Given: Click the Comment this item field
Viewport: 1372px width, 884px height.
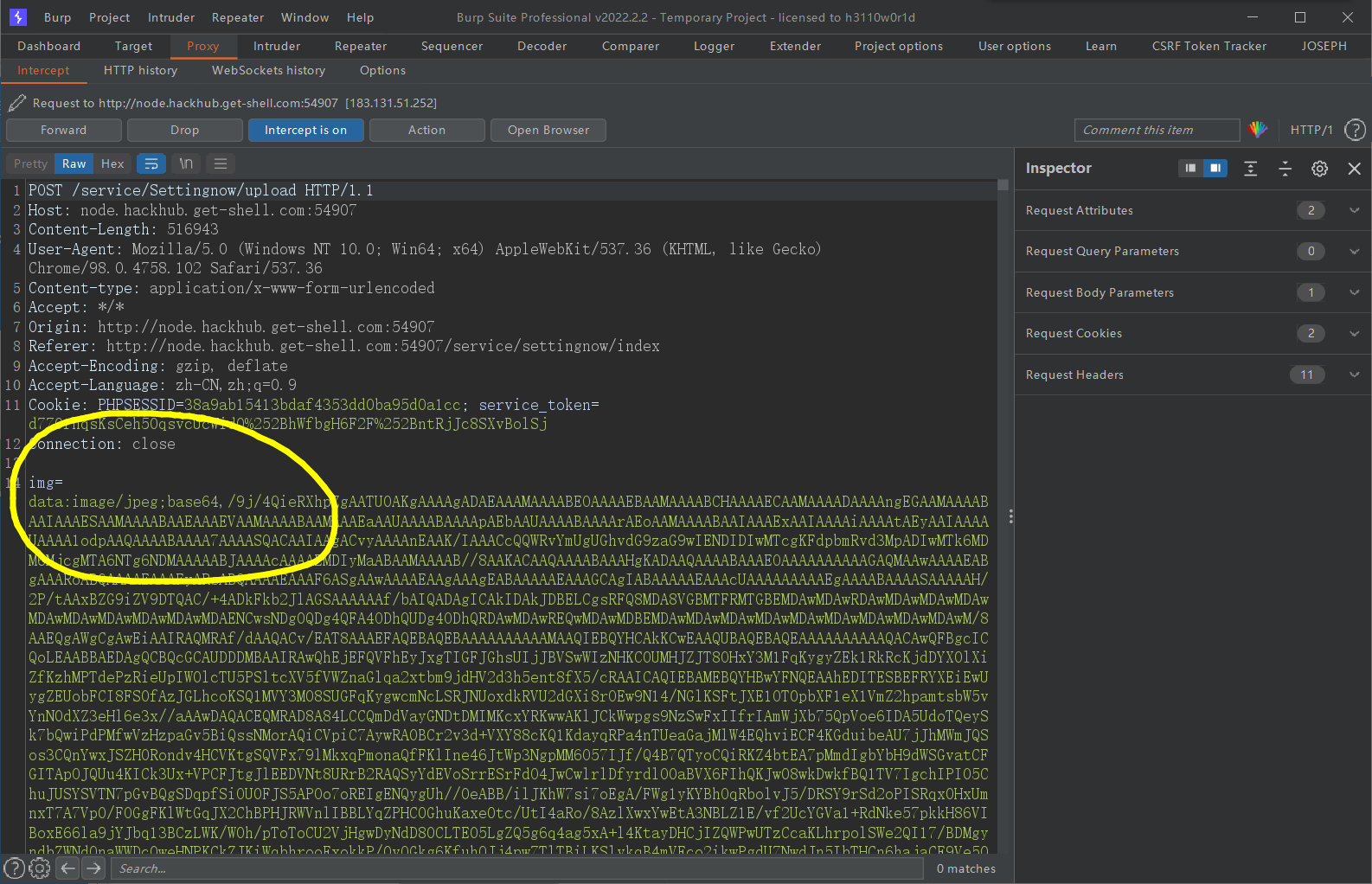Looking at the screenshot, I should coord(1157,130).
